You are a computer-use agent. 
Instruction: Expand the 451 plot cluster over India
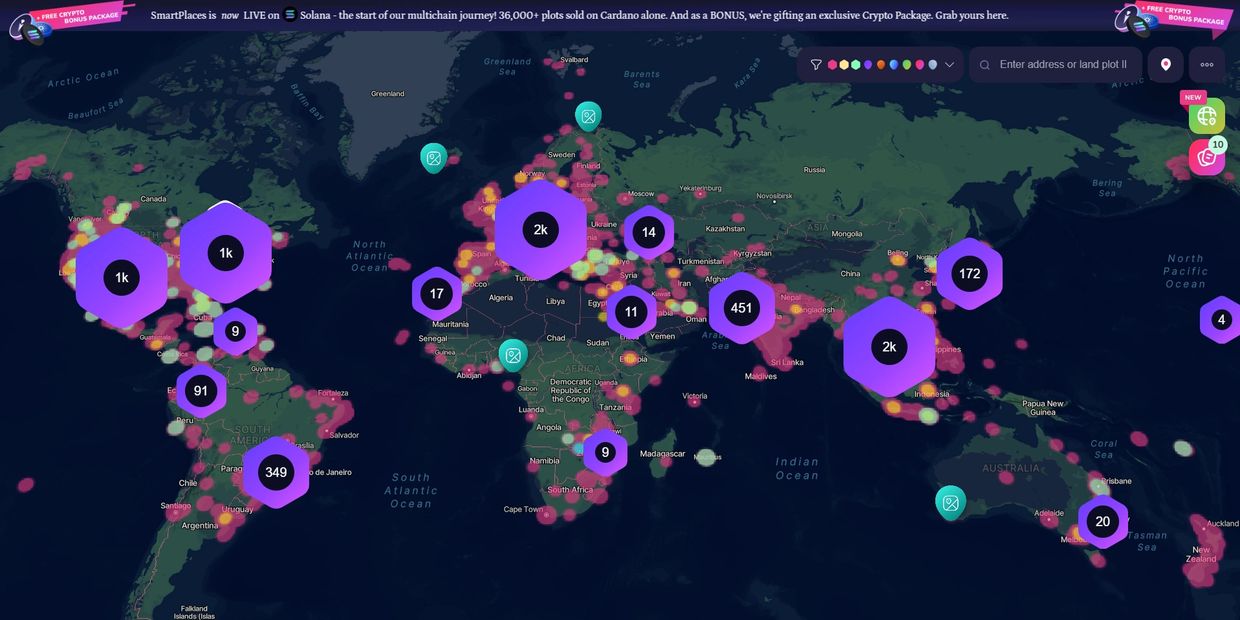(741, 308)
